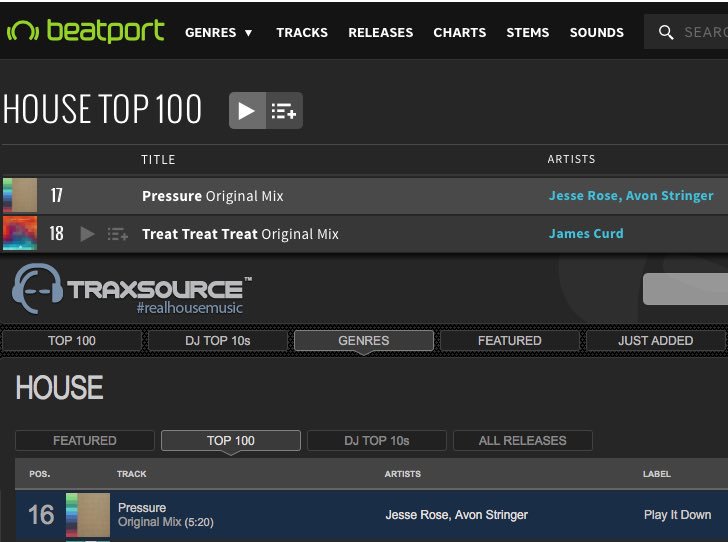728x542 pixels.
Task: Open the Genres dropdown in Beatport nav
Action: click(x=219, y=33)
